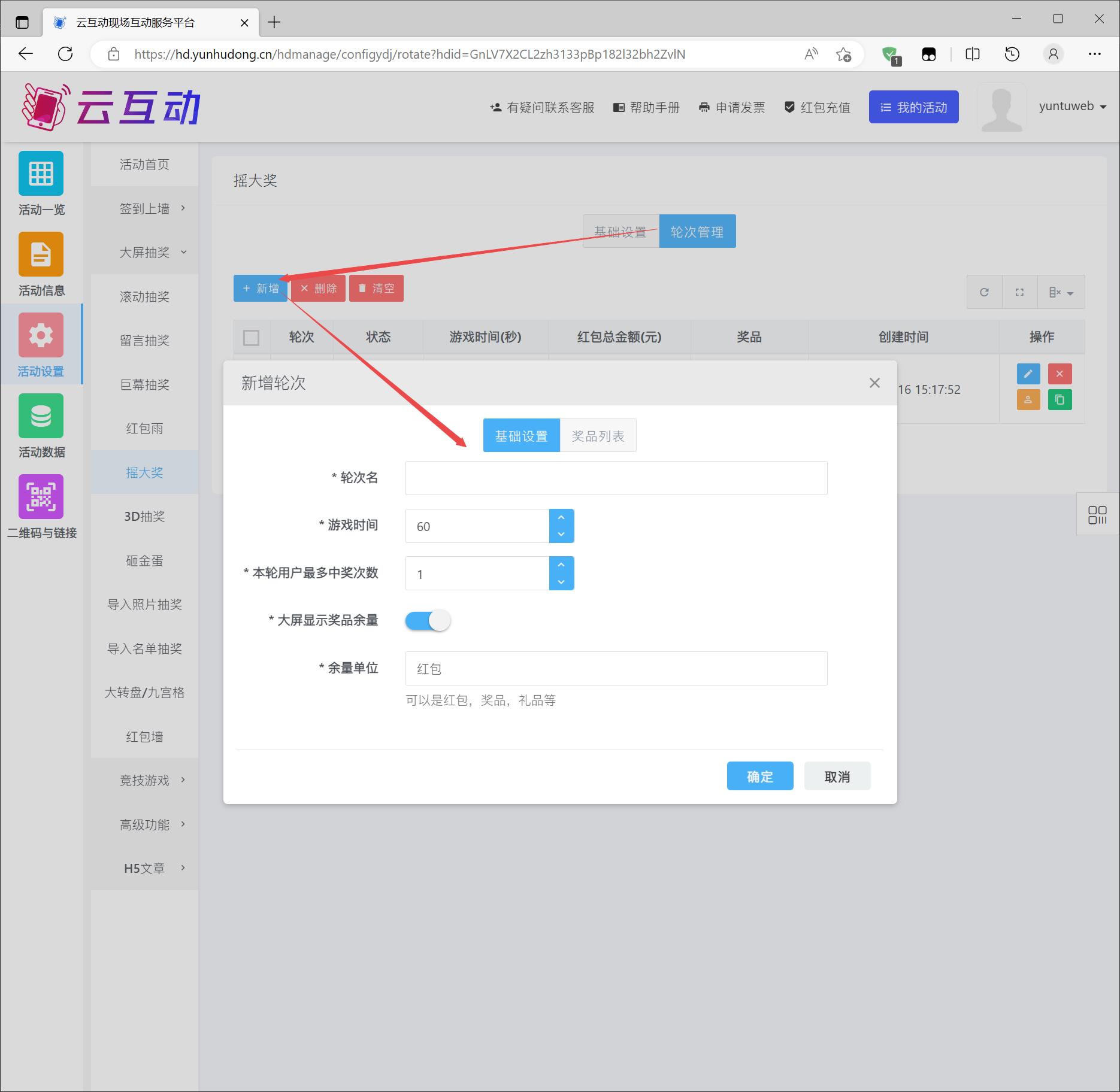Click the blue edit pencil icon in 操作 column

point(1028,374)
